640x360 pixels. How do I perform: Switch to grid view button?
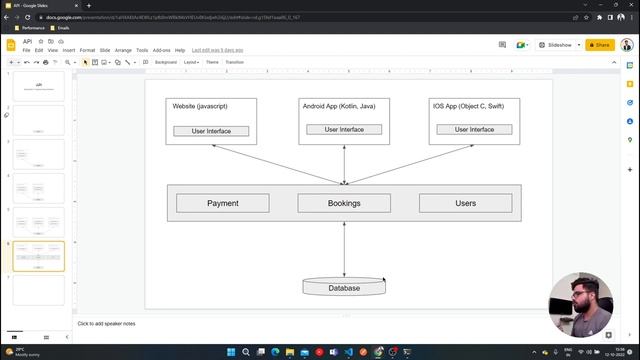tap(46, 337)
